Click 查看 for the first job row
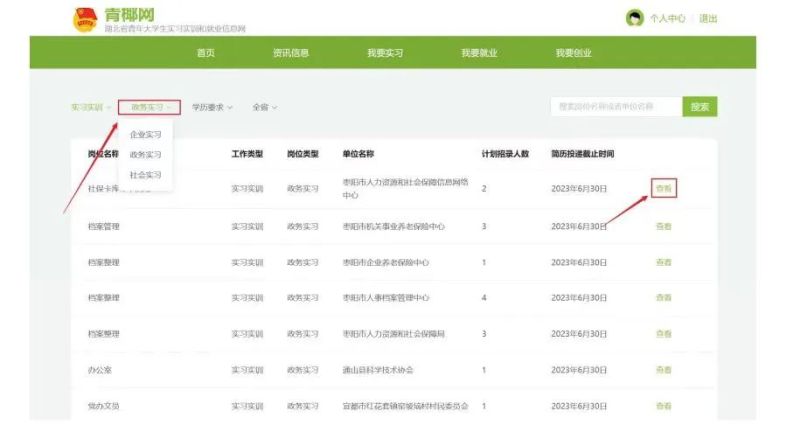800x439 pixels. tap(664, 188)
